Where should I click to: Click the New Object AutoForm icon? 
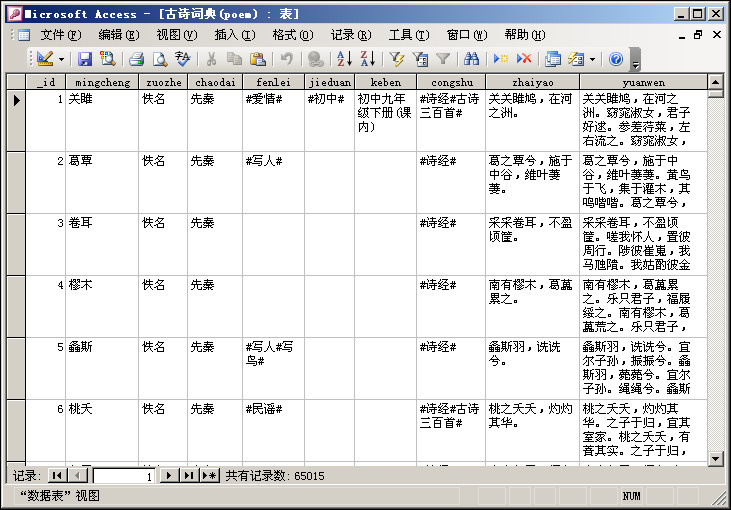576,59
